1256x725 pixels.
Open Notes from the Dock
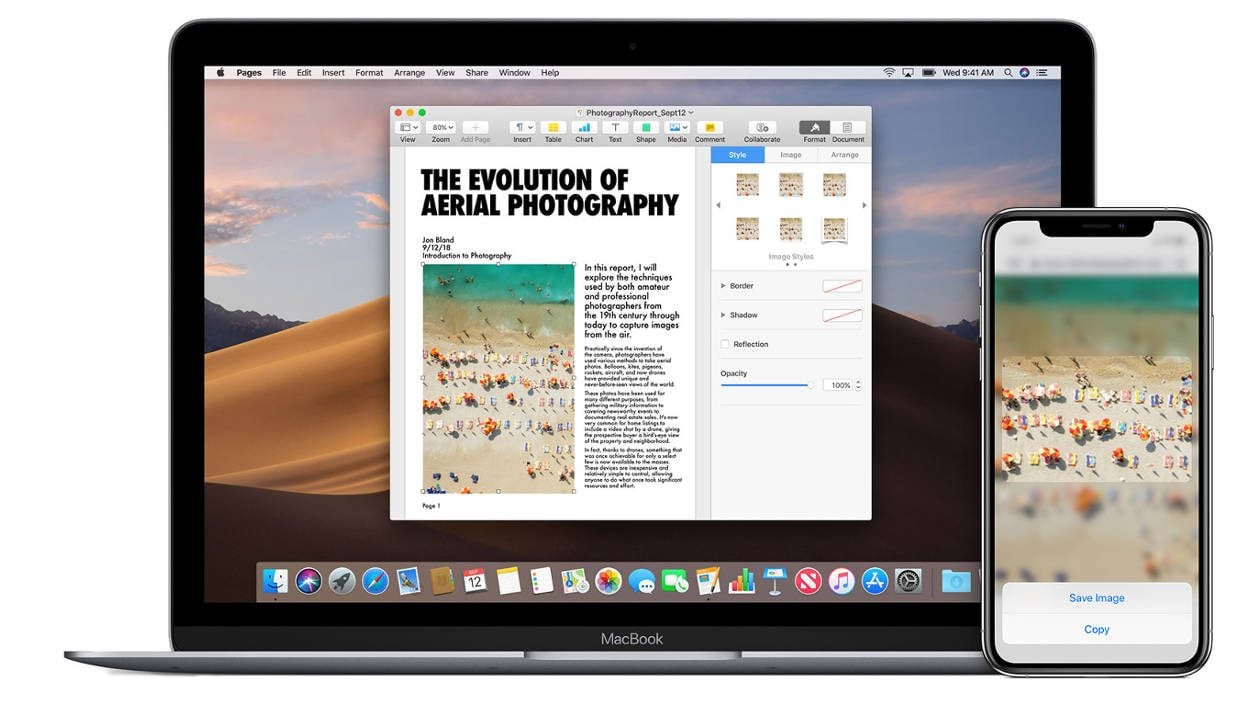[x=509, y=580]
